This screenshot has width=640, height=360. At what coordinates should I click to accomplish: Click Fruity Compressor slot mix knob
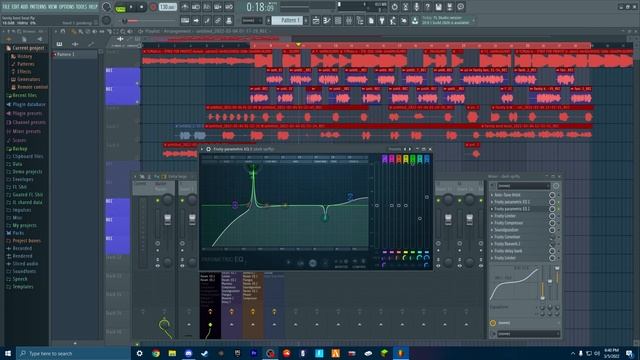click(552, 223)
